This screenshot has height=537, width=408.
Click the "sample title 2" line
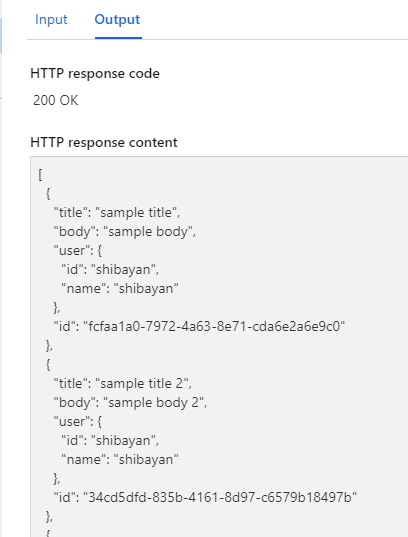click(x=123, y=384)
